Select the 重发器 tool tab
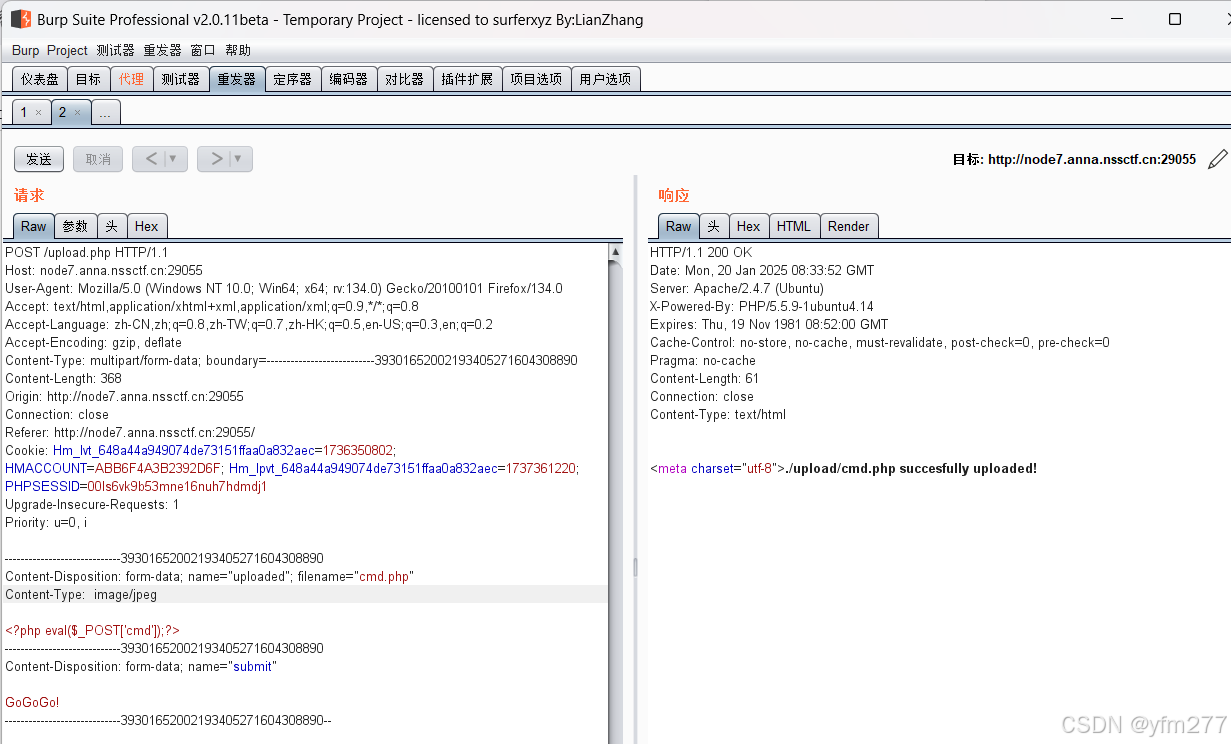The width and height of the screenshot is (1231, 744). 237,79
